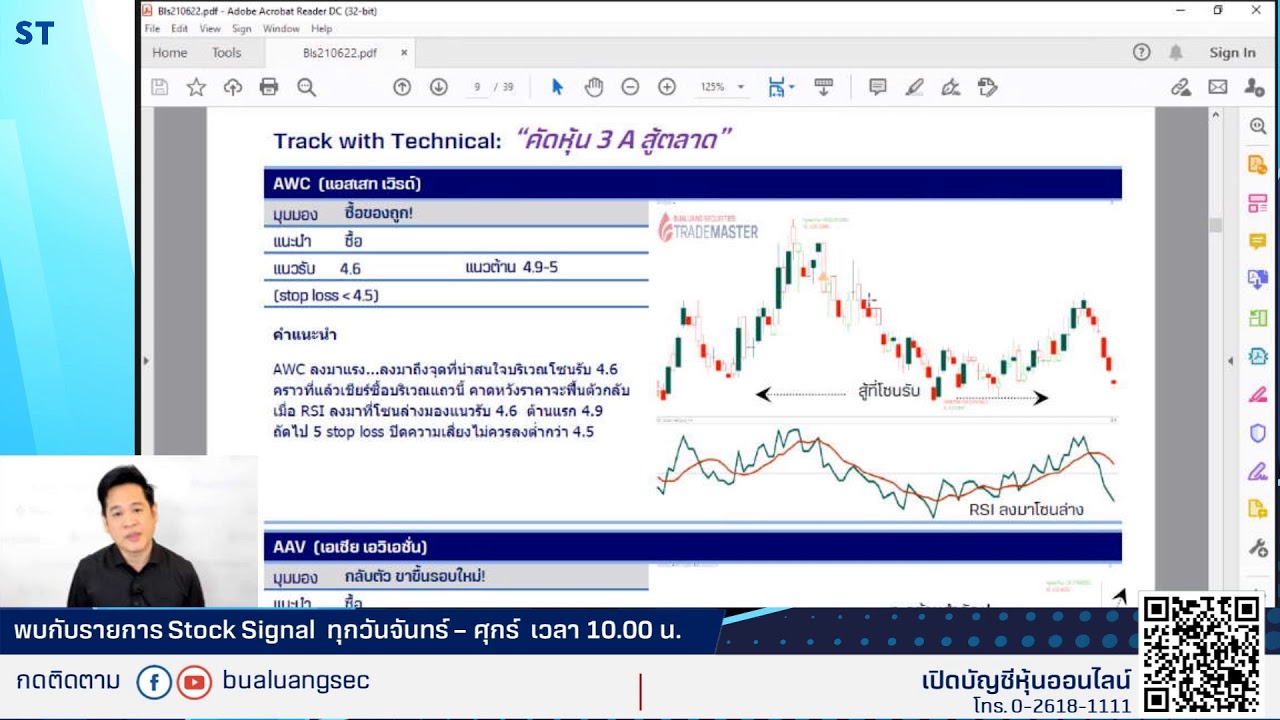Viewport: 1280px width, 720px height.
Task: Open the sign document pen icon
Action: (951, 87)
